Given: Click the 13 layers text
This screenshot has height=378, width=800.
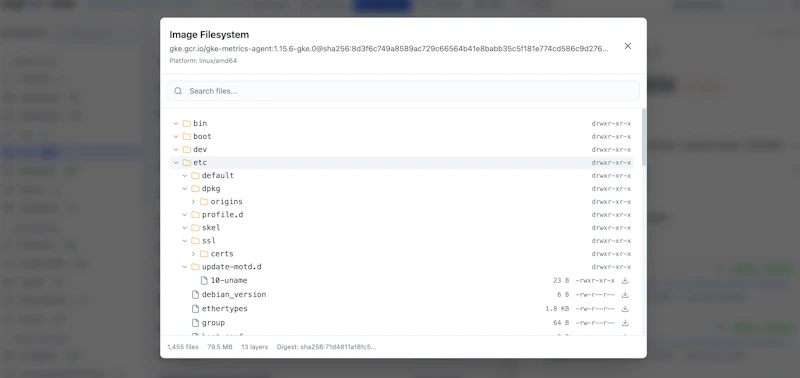Looking at the screenshot, I should click(255, 347).
